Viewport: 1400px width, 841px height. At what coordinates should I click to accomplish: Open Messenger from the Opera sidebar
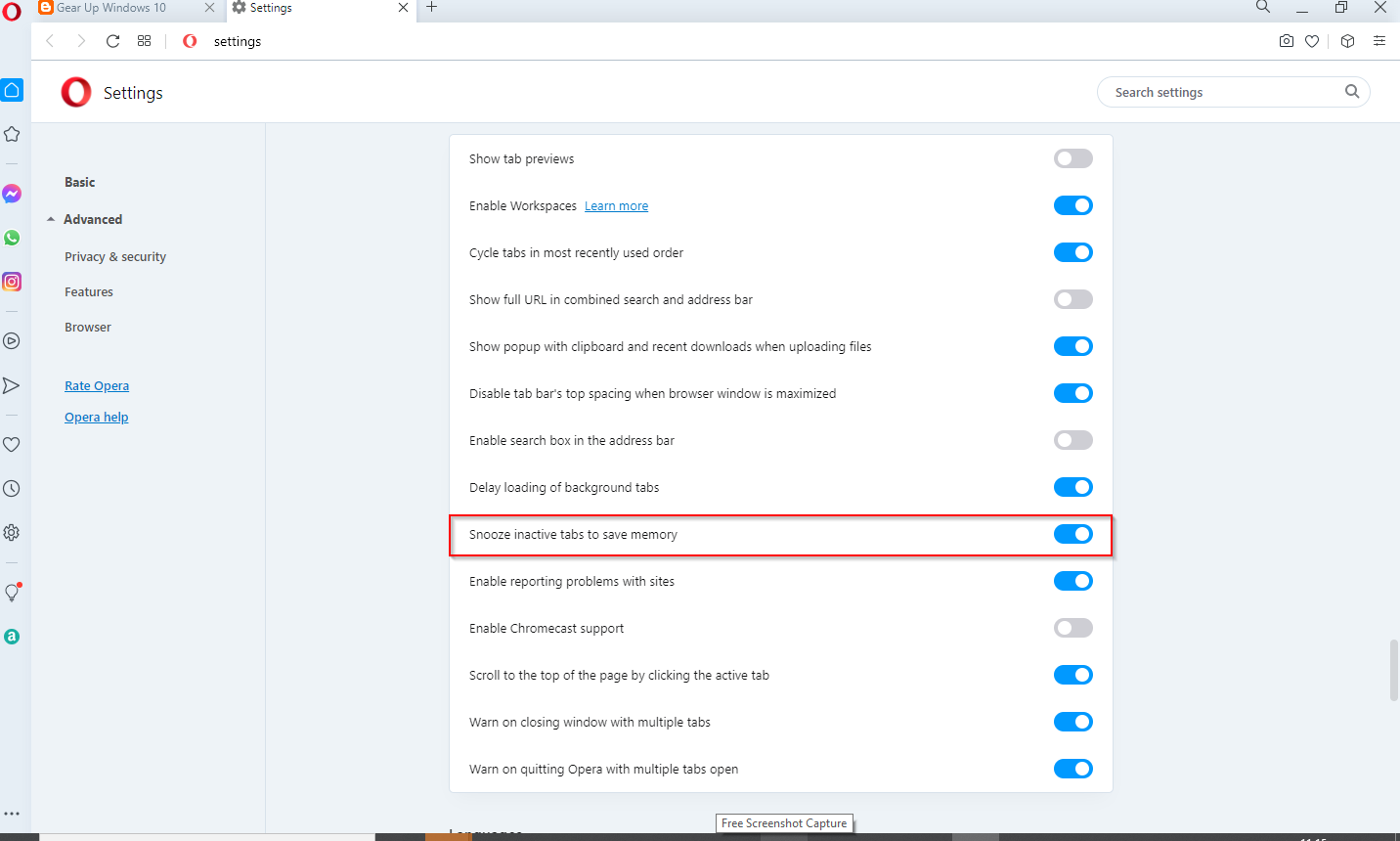(x=12, y=194)
